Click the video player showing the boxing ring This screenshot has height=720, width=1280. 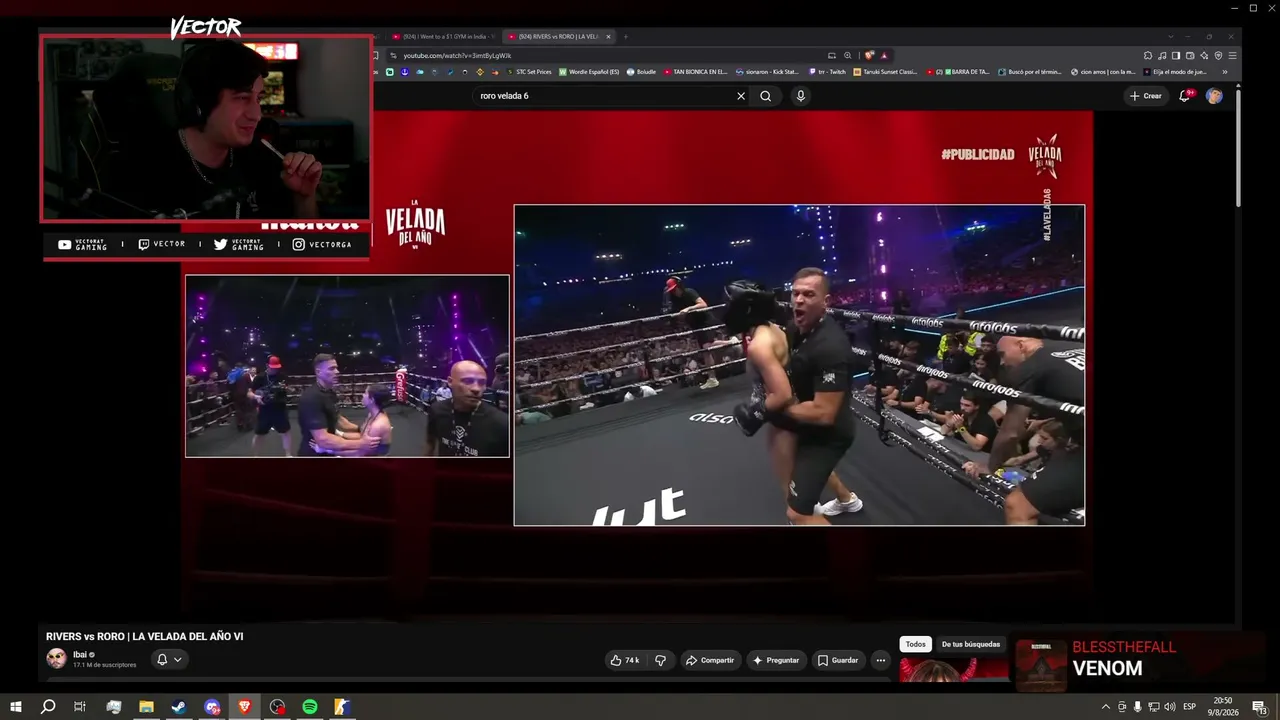coord(799,365)
